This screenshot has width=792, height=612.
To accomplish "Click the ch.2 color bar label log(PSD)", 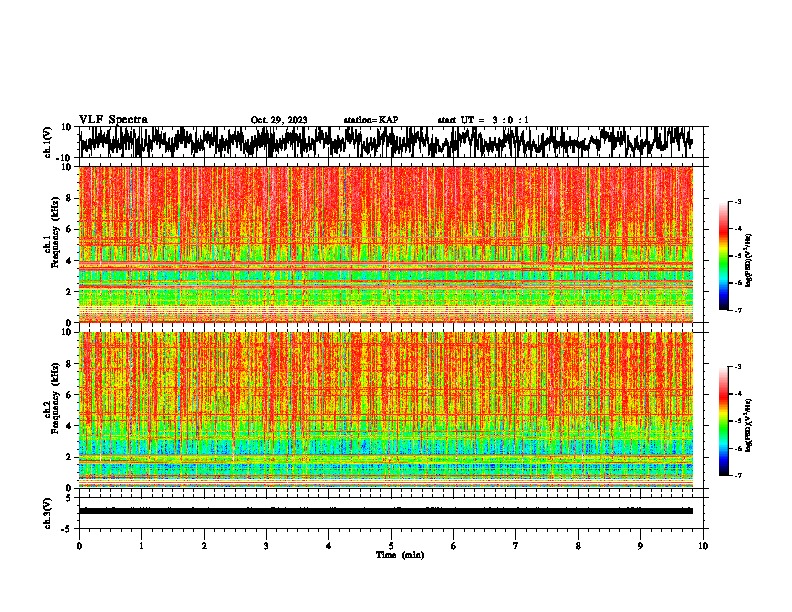I will point(749,426).
